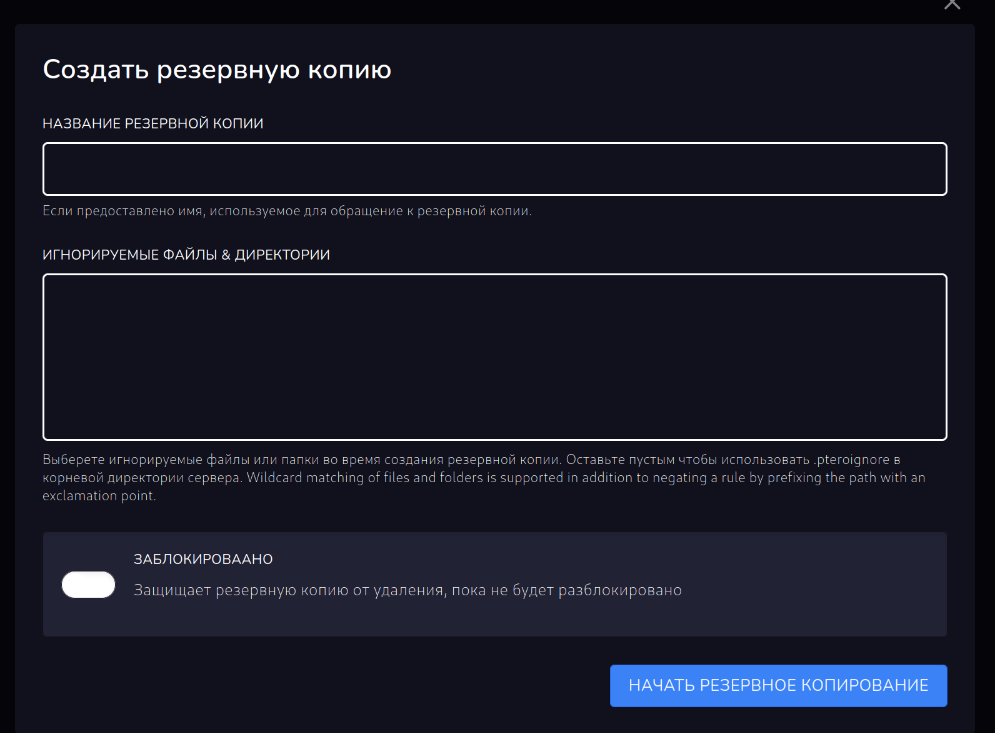Start the backup with the blue button
This screenshot has width=995, height=733.
coord(778,686)
